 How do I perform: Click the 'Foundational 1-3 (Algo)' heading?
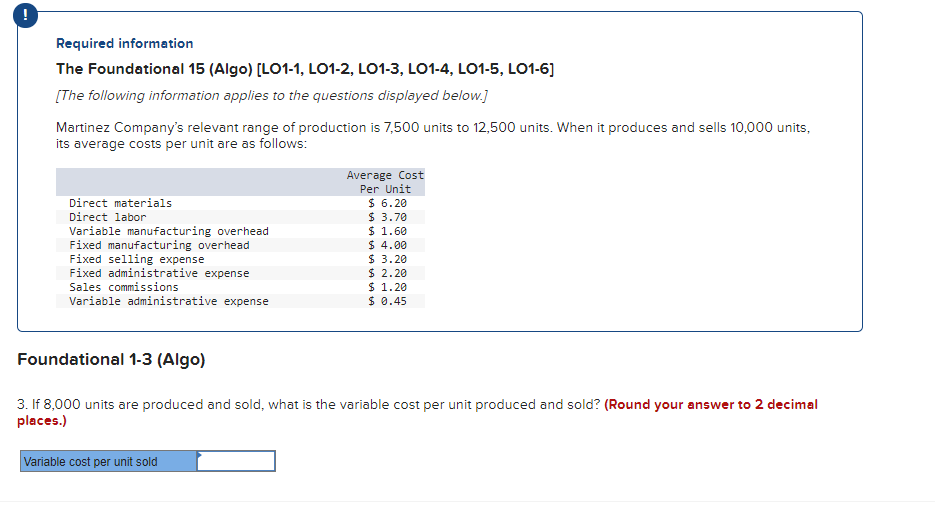point(111,359)
